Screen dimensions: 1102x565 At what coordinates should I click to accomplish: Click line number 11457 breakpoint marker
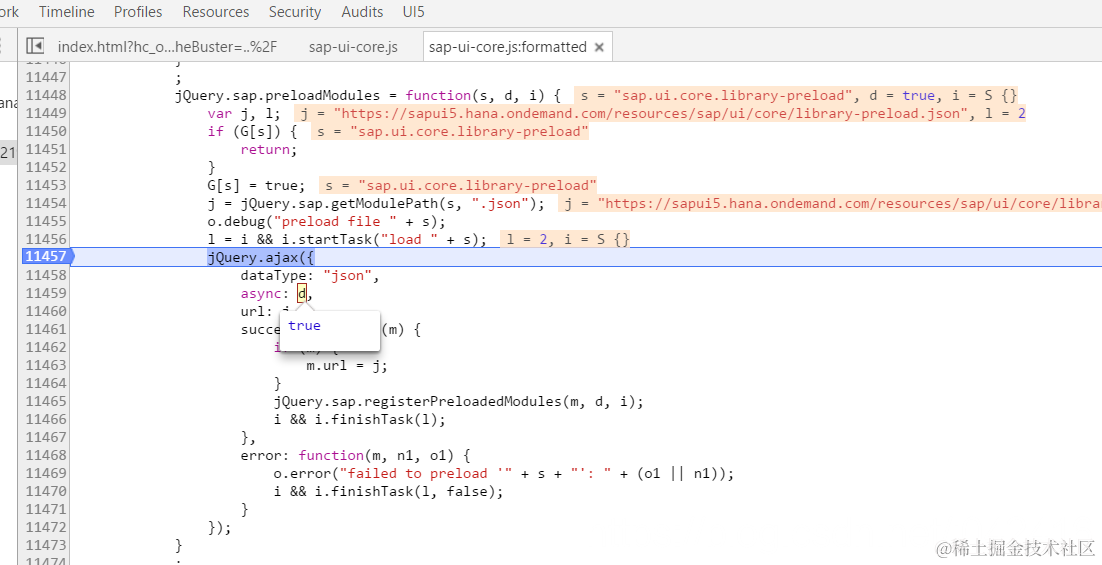click(46, 257)
